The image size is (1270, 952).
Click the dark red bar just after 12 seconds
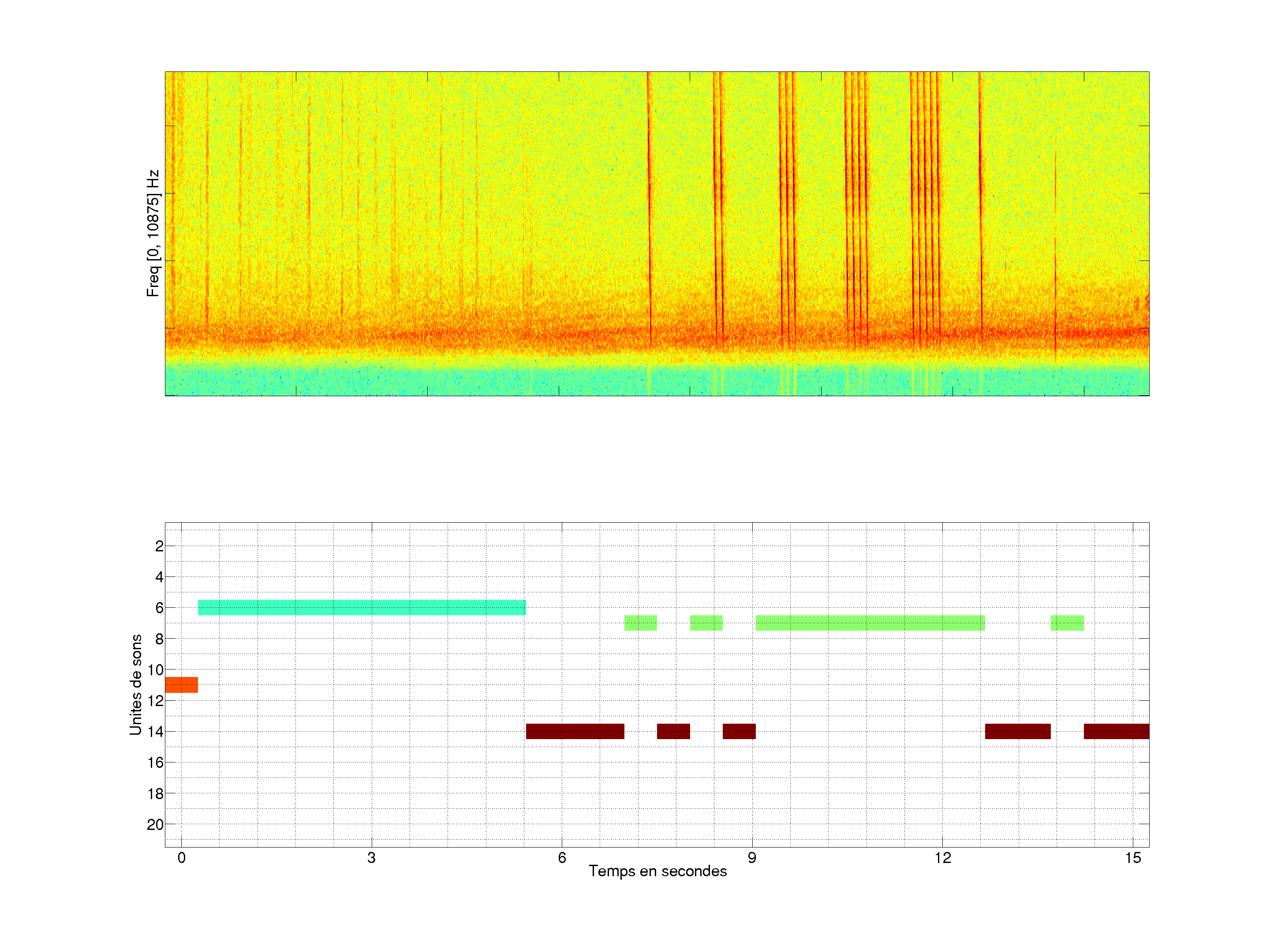(x=1017, y=731)
